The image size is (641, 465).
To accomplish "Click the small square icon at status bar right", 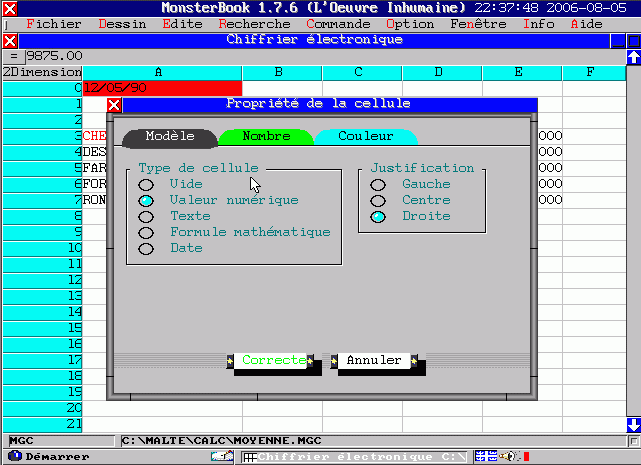I will [633, 441].
